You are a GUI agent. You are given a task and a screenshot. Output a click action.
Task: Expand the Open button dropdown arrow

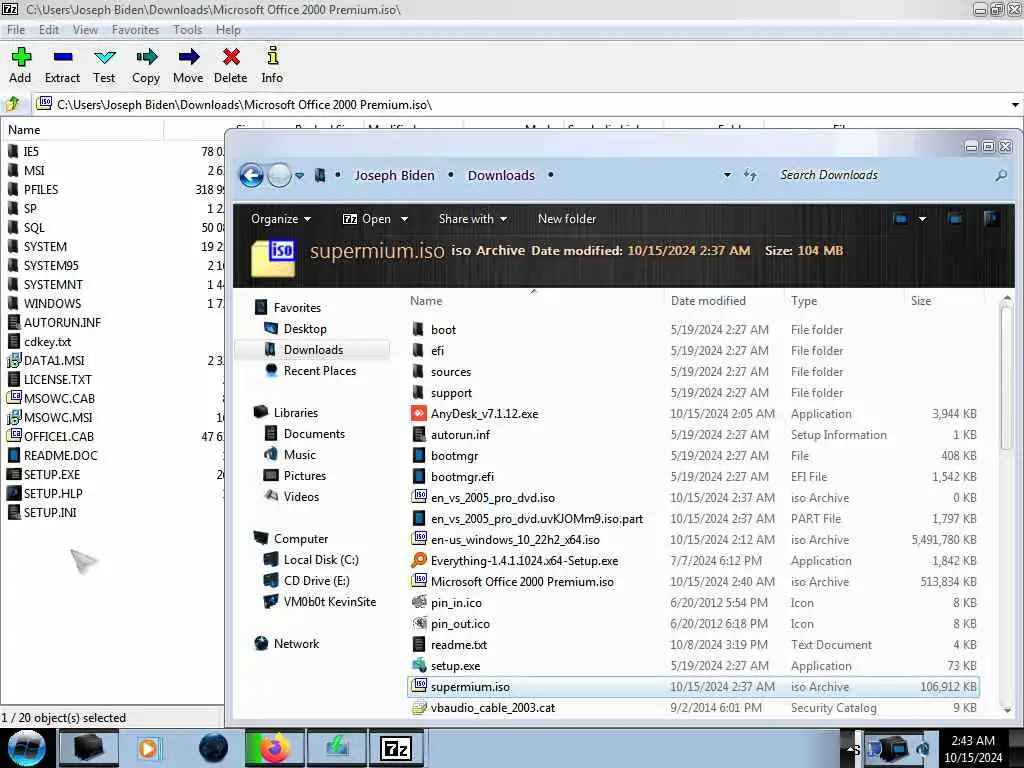tap(404, 219)
